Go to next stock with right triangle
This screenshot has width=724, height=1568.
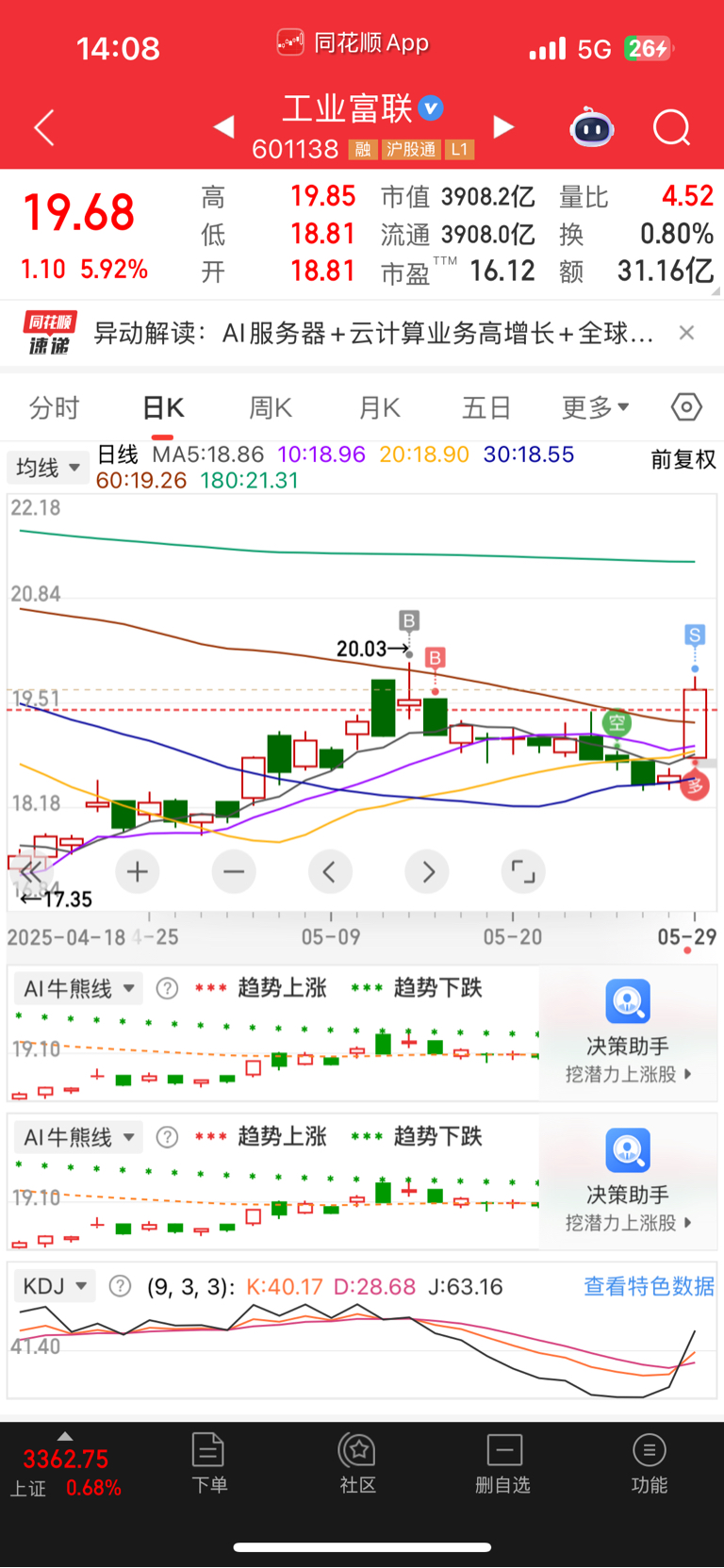[x=504, y=126]
